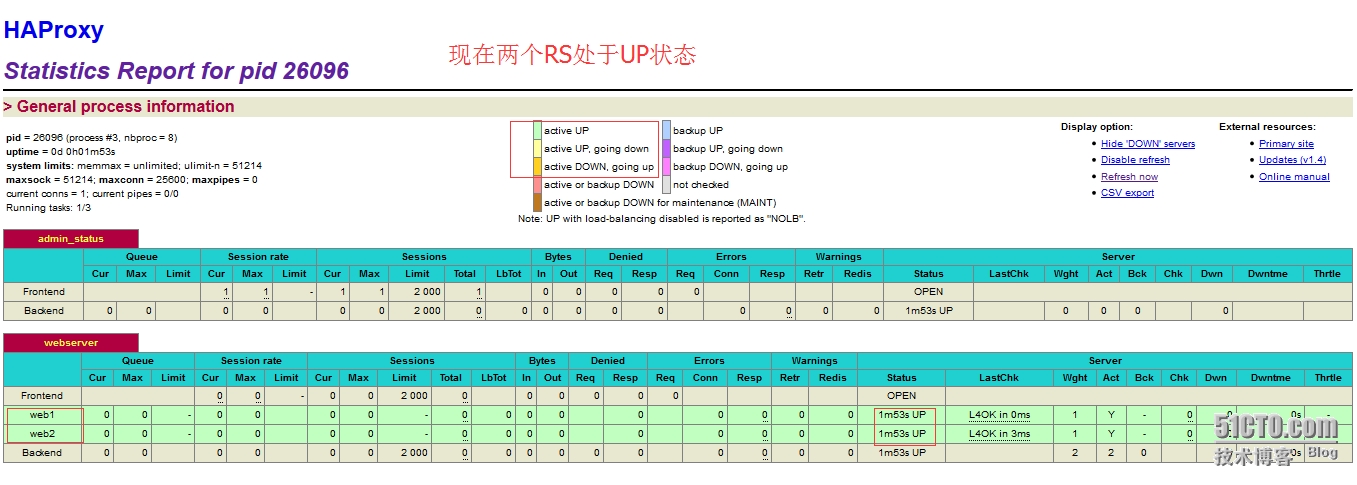The width and height of the screenshot is (1357, 485).
Task: Click Frontend row label in admin_status table
Action: 43,292
